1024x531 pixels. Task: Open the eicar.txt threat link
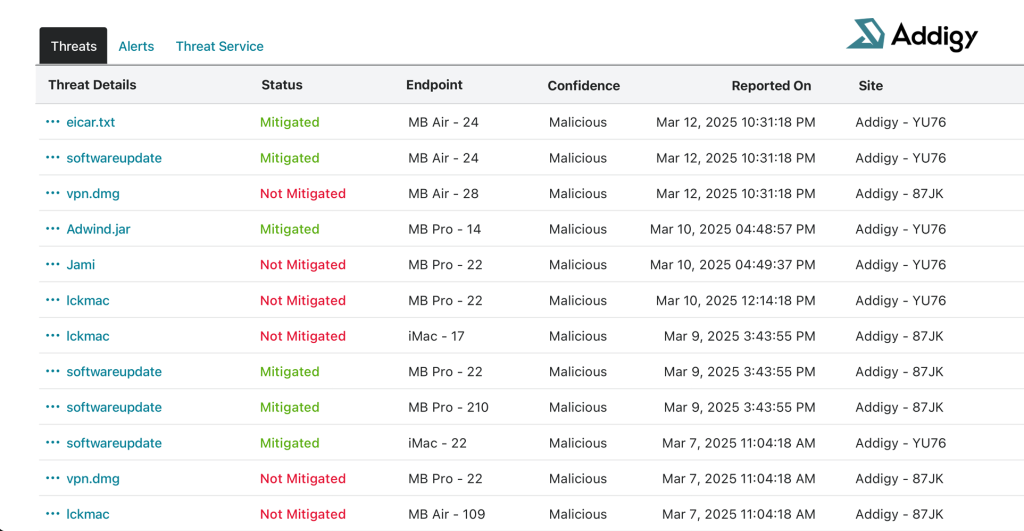coord(90,122)
